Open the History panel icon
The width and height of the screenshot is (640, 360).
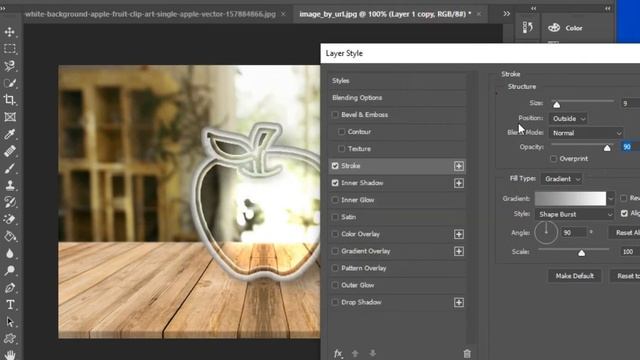tap(527, 27)
